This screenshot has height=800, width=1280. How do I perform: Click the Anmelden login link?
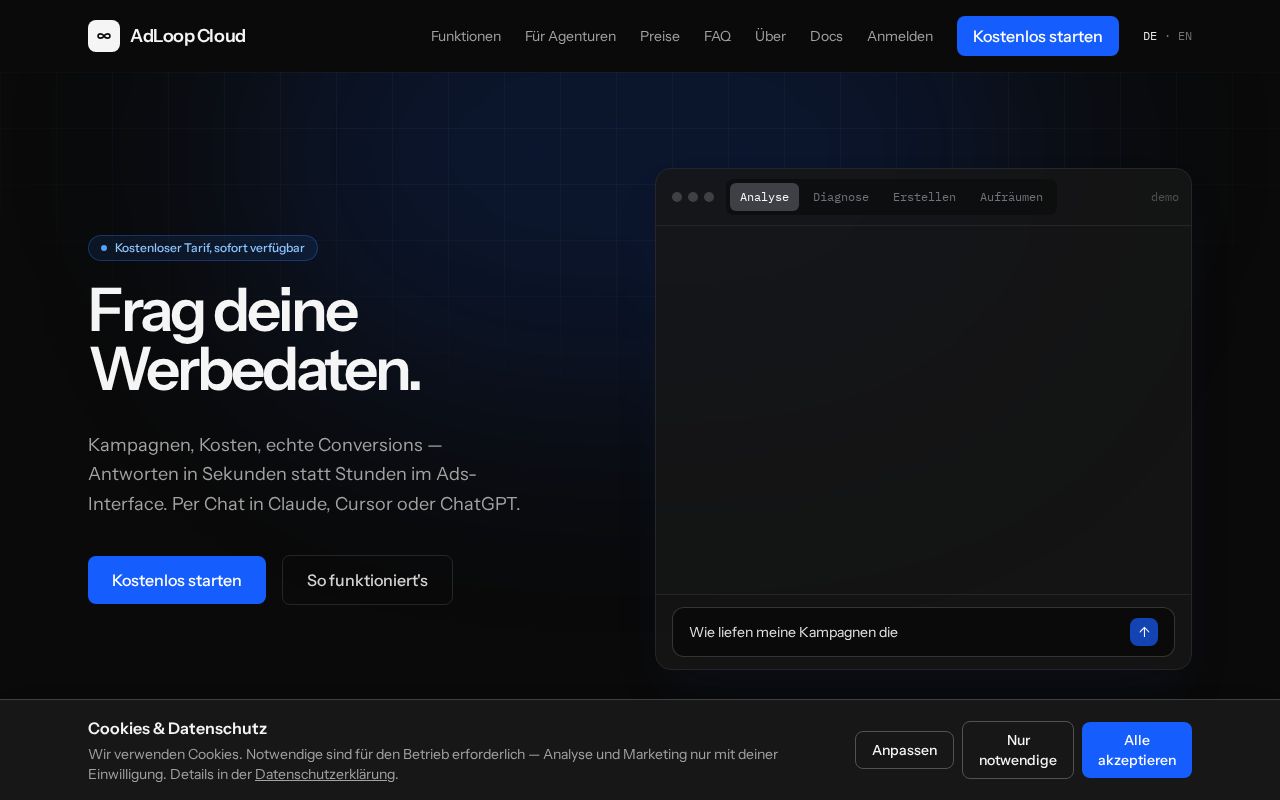click(x=900, y=36)
